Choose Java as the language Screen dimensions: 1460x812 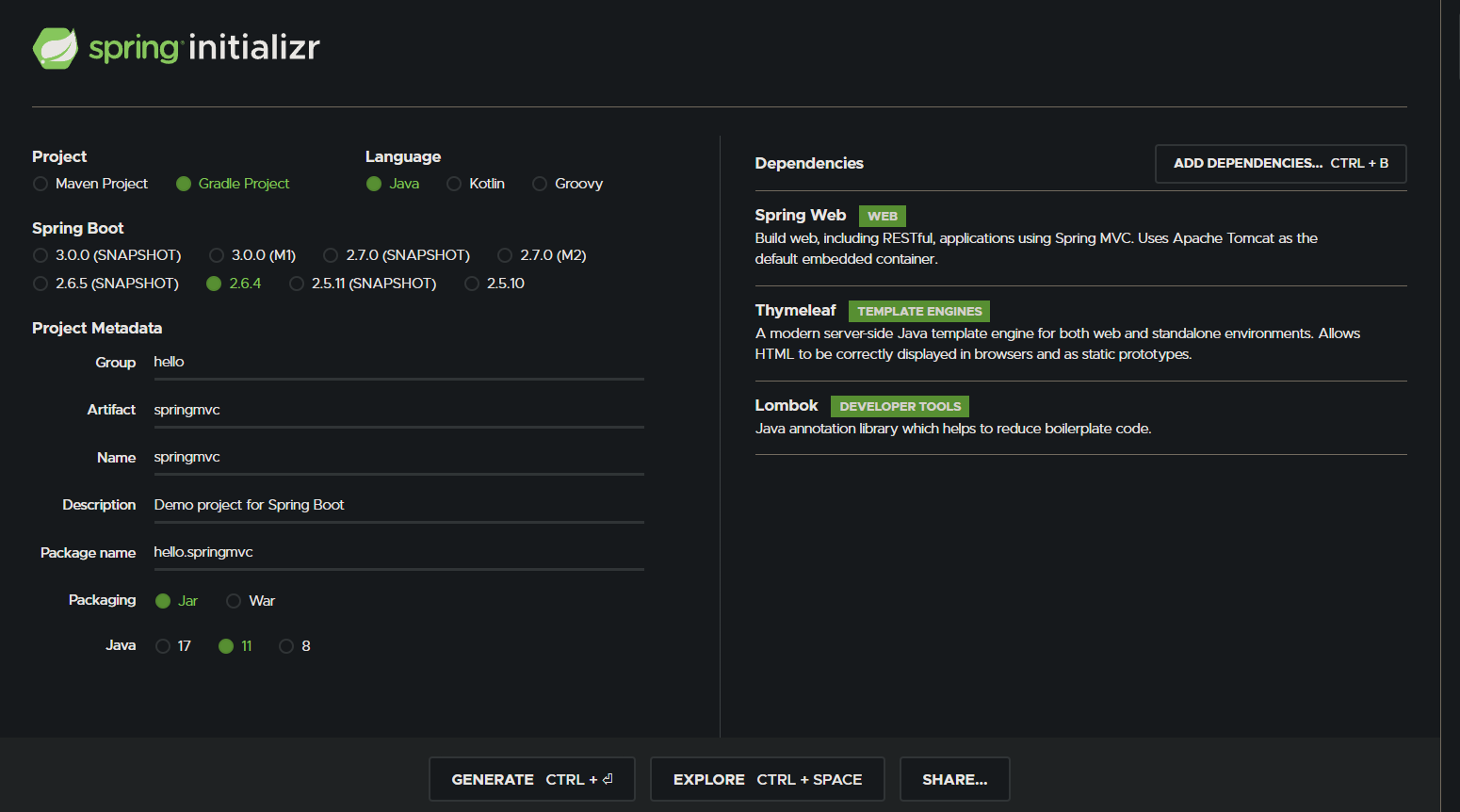(x=393, y=184)
